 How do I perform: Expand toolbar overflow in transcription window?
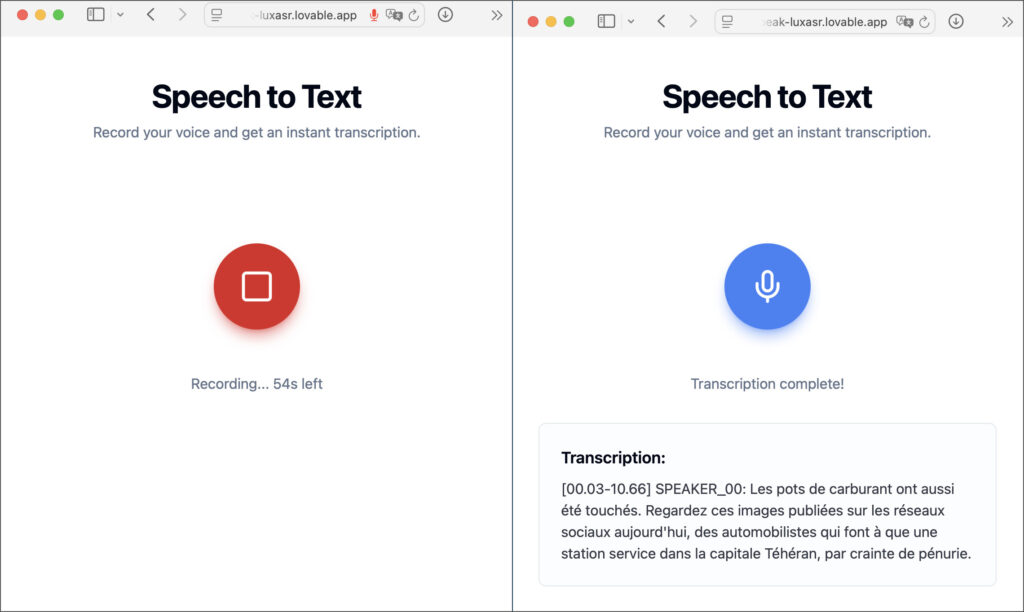click(x=1007, y=21)
